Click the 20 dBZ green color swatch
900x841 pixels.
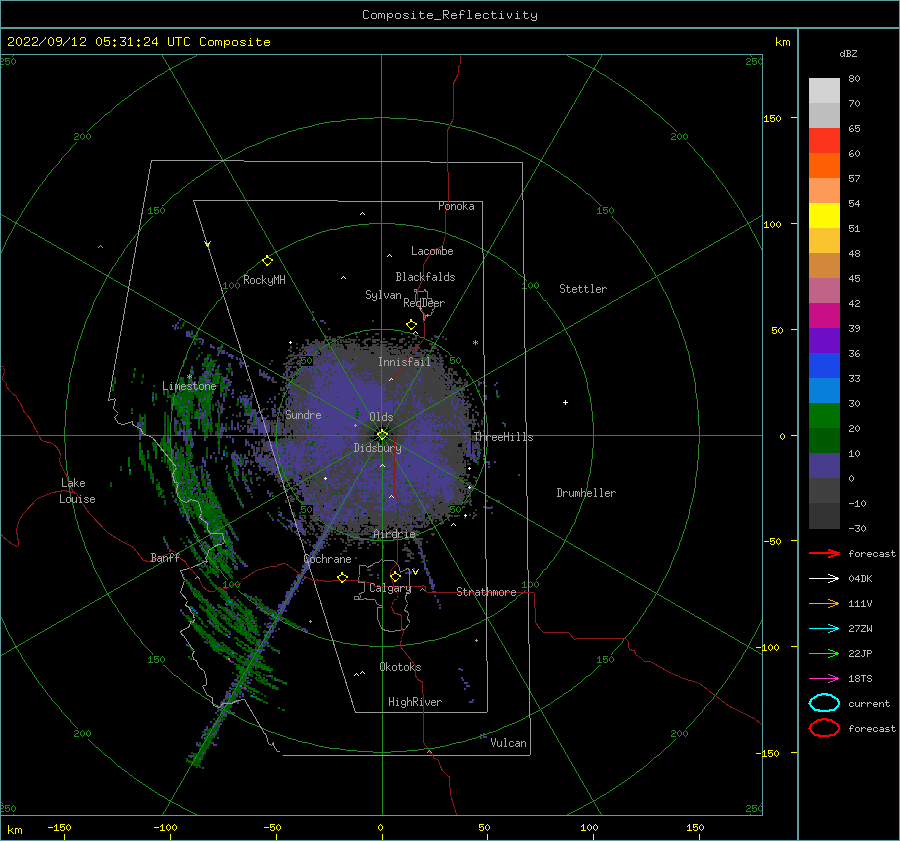coord(824,416)
